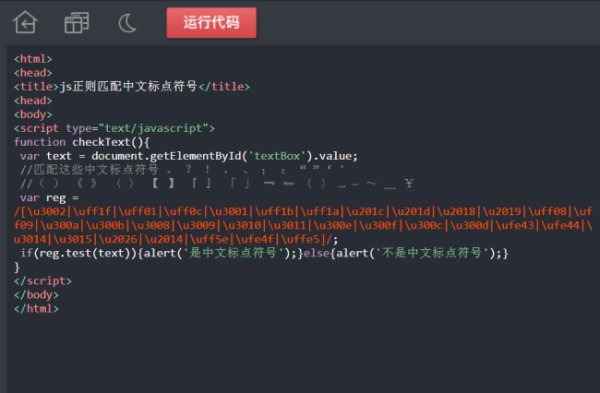Image resolution: width=600 pixels, height=393 pixels.
Task: Click the function checkText(){ line
Action: pos(82,142)
